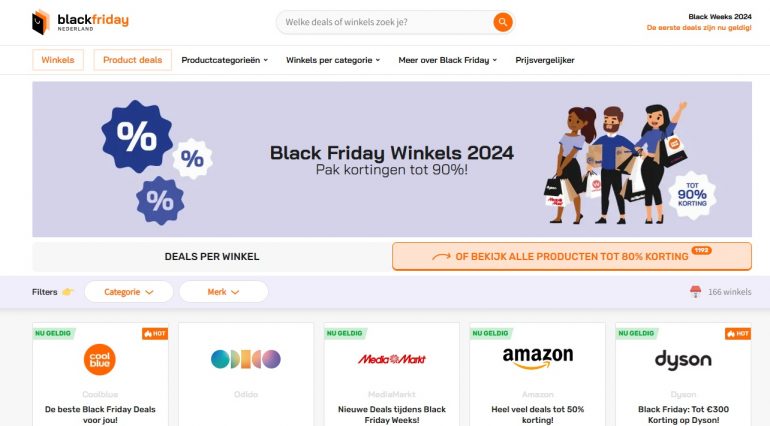
Task: Select the Coolblue store logo
Action: [x=100, y=359]
